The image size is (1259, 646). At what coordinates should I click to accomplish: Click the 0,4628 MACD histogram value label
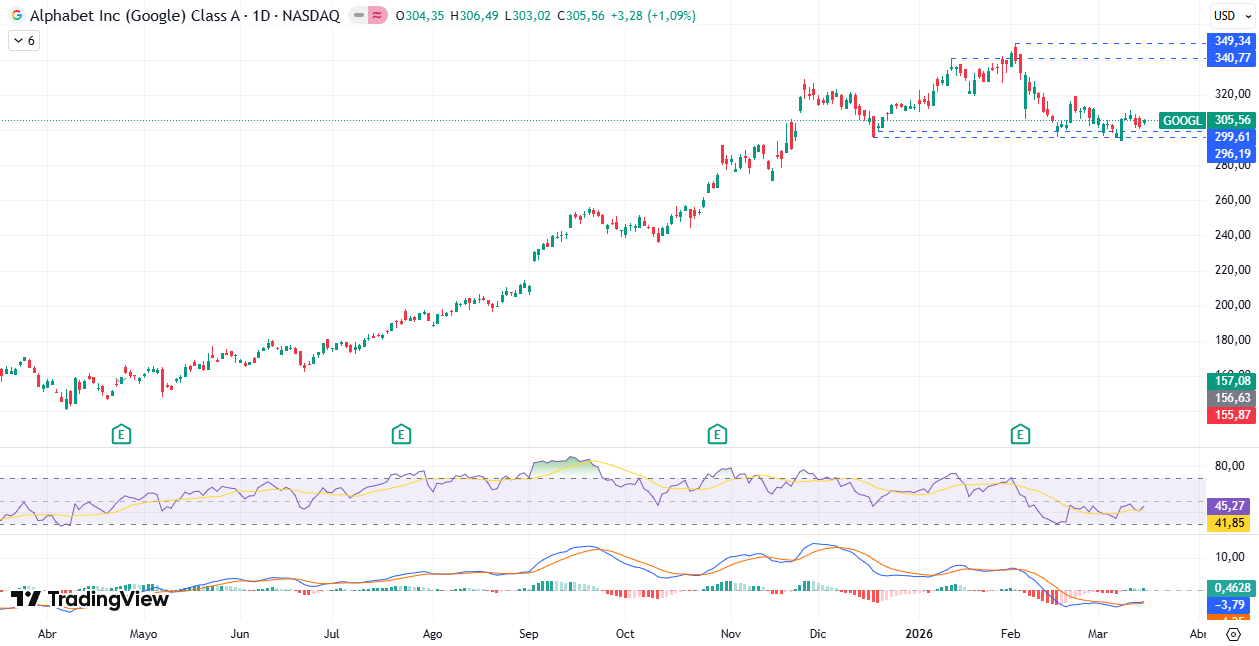[x=1229, y=588]
